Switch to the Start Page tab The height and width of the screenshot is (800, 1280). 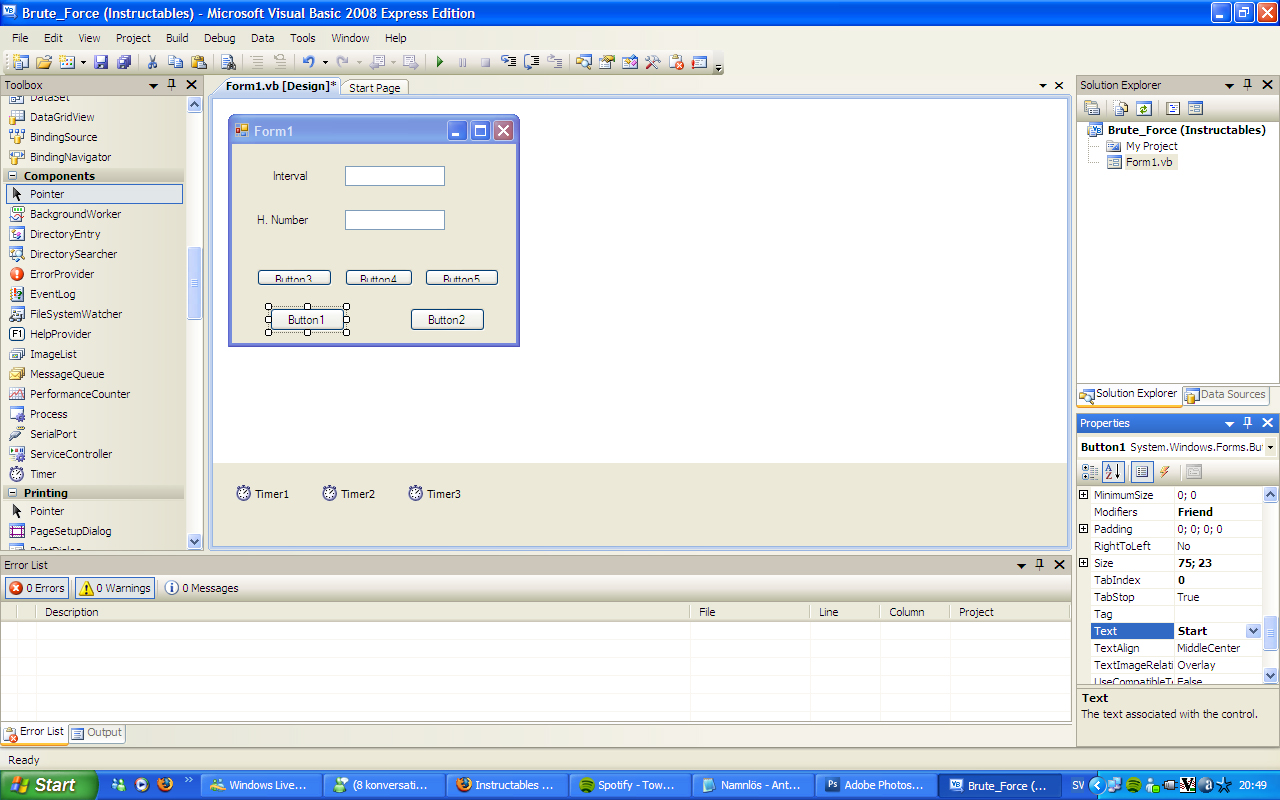pyautogui.click(x=375, y=88)
